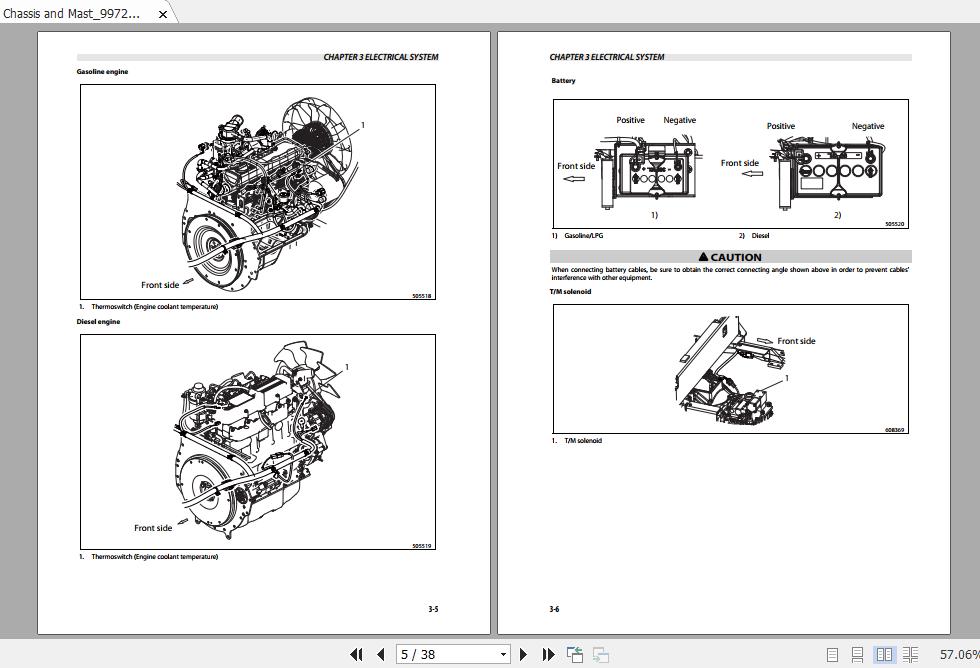Close the Chassis and Mast document tab
This screenshot has width=980, height=668.
pyautogui.click(x=162, y=14)
